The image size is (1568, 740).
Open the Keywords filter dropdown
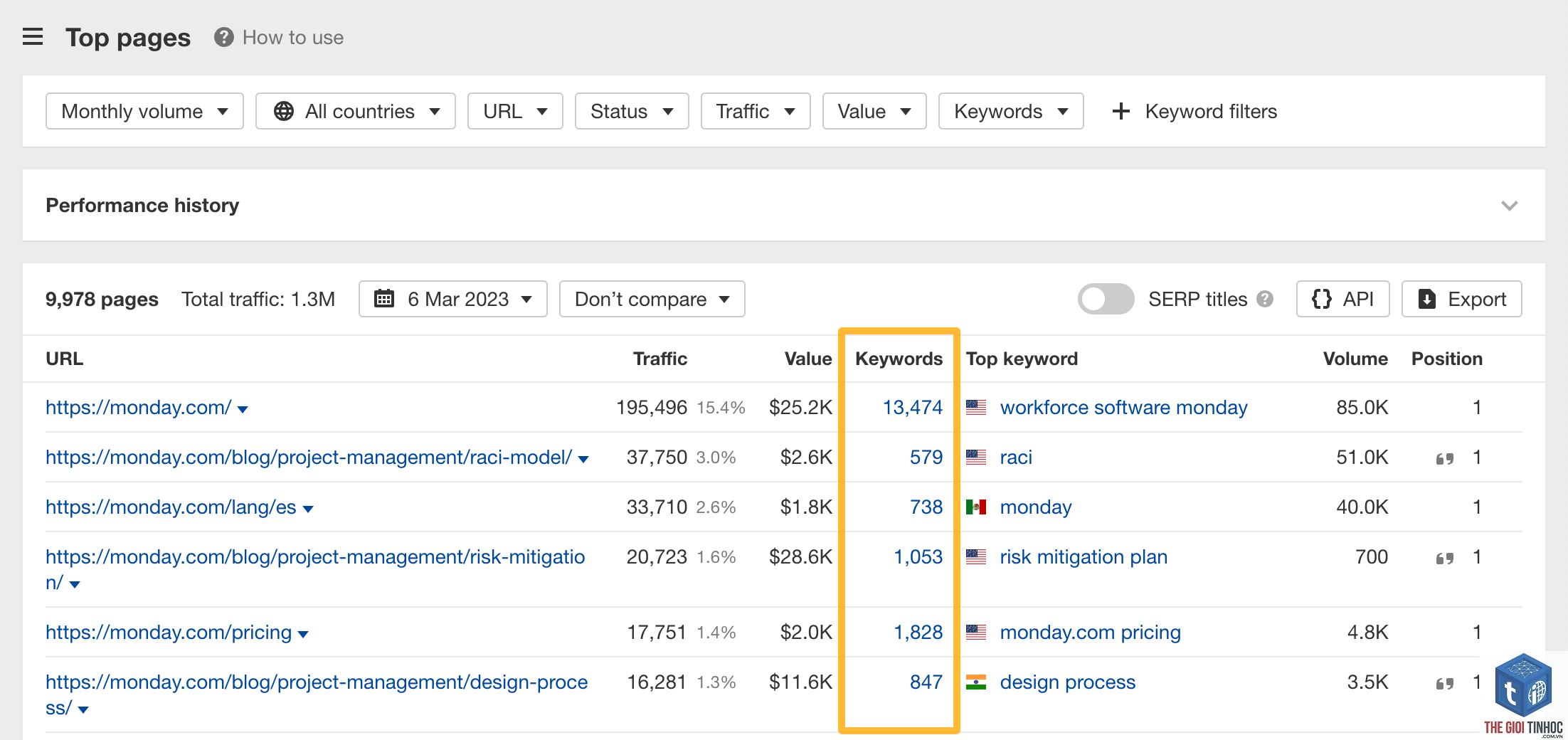tap(1011, 111)
